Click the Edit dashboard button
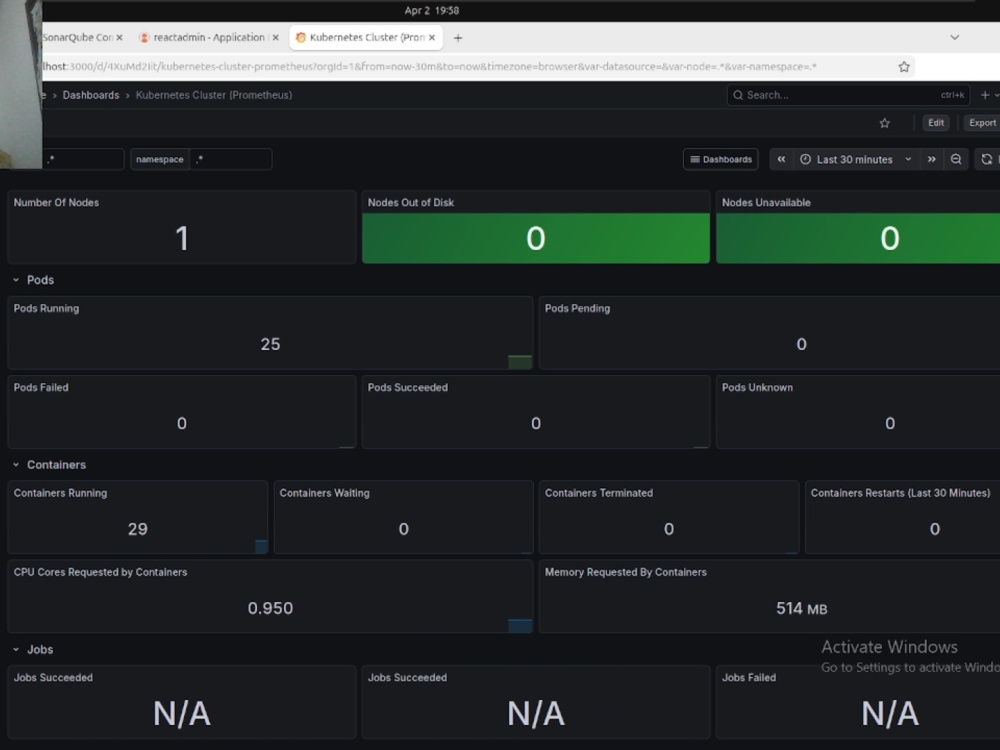 click(x=936, y=123)
